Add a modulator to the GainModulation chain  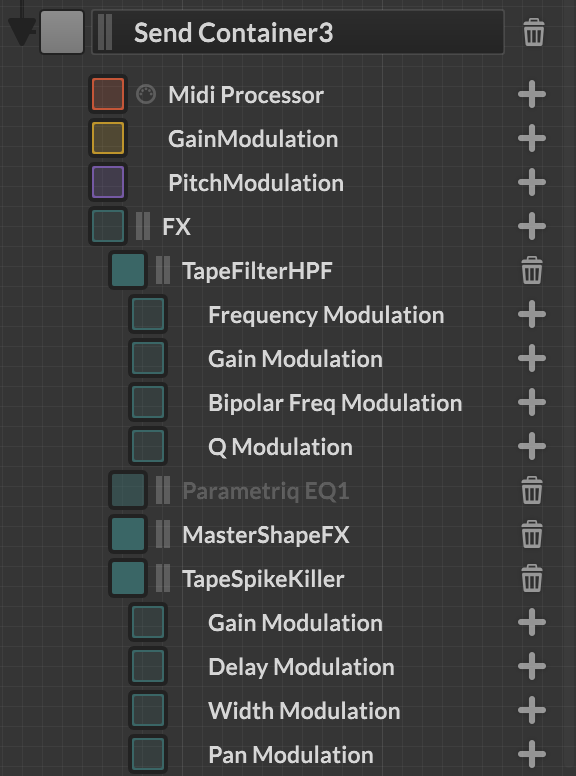[x=532, y=138]
